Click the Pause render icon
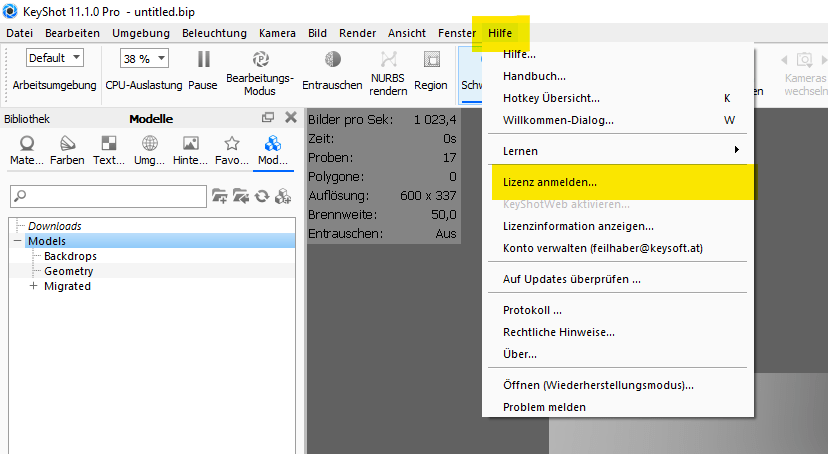The image size is (828, 454). point(204,59)
